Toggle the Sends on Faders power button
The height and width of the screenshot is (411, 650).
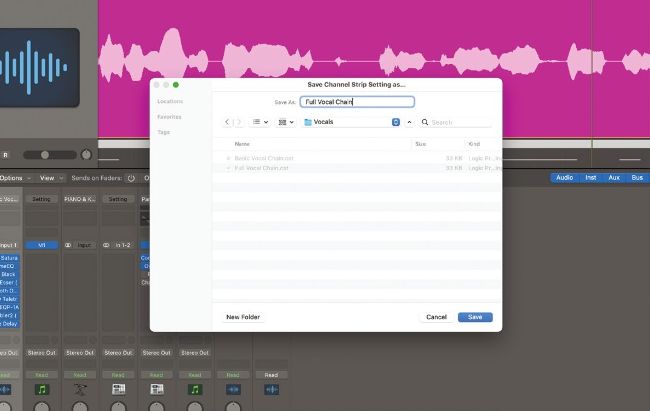point(130,178)
